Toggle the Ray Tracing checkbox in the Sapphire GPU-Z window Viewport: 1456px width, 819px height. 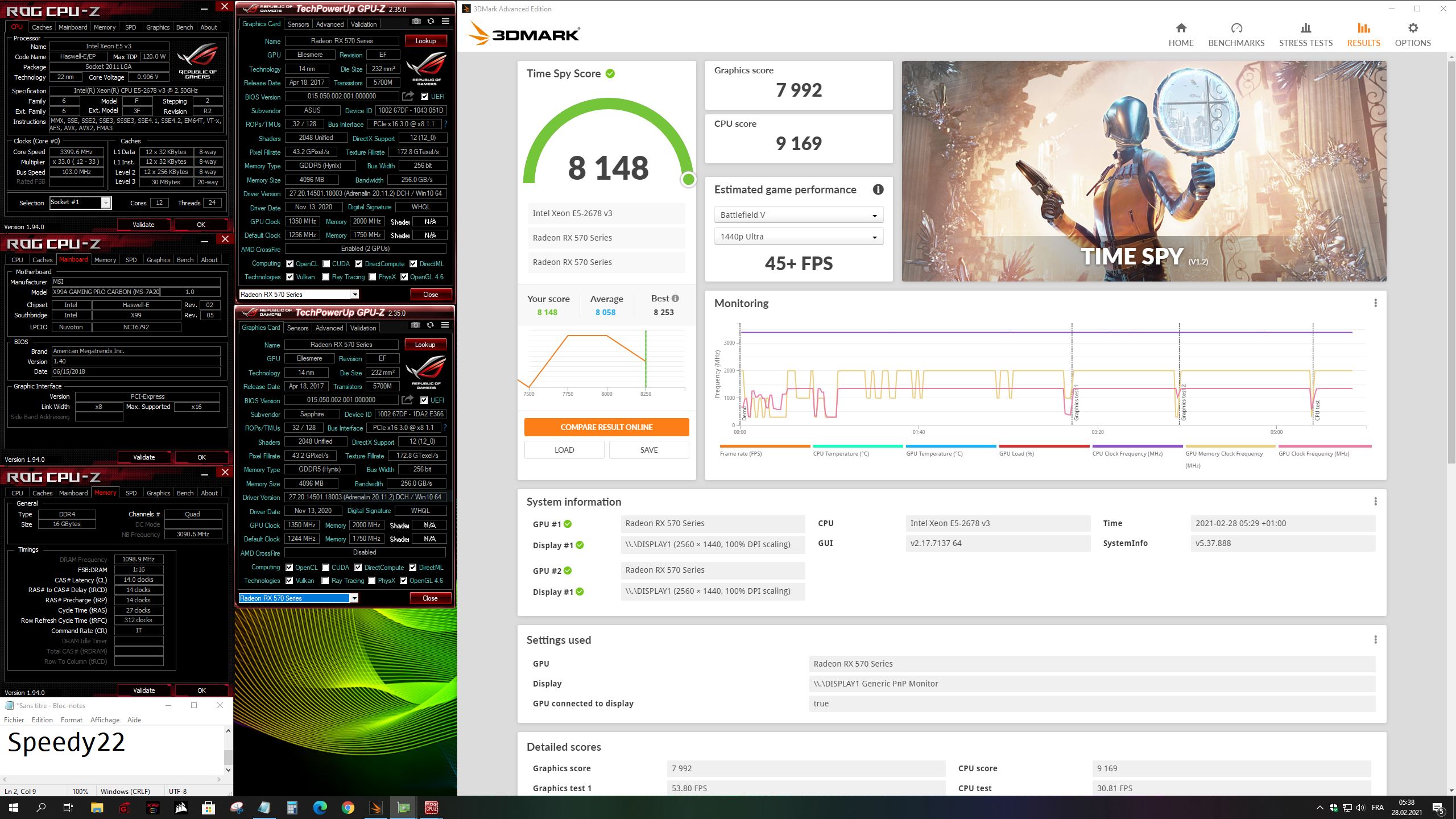coord(325,581)
